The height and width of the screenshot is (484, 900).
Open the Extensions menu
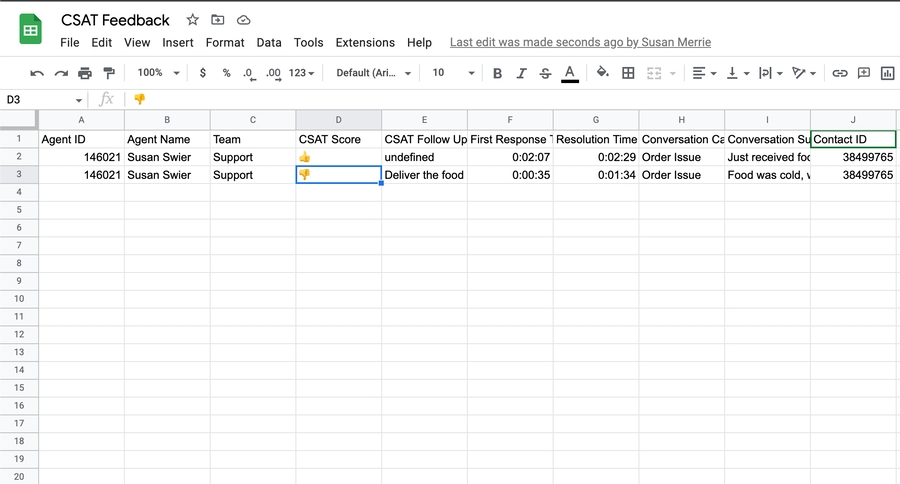click(x=365, y=43)
